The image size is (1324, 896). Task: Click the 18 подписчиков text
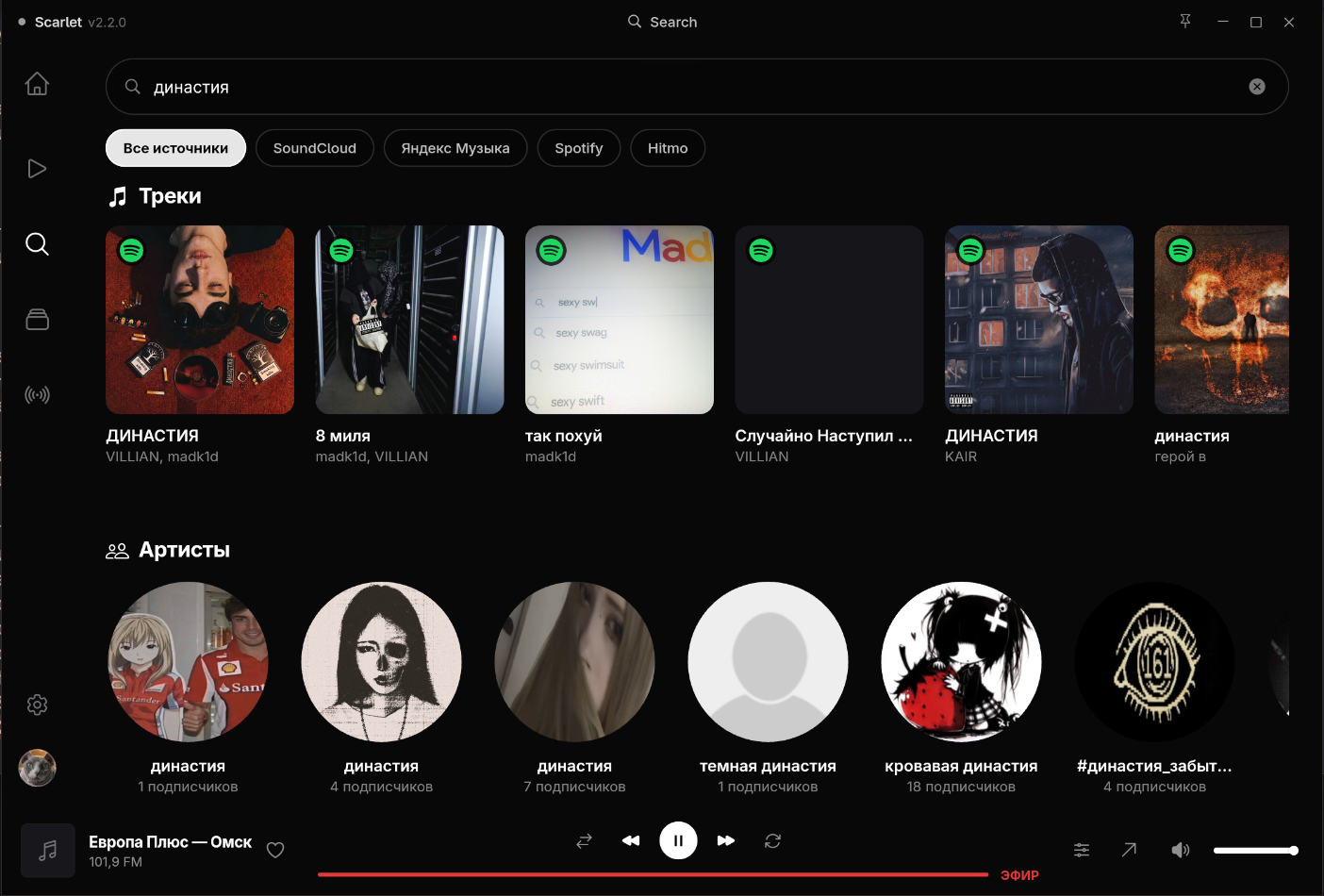(x=961, y=787)
